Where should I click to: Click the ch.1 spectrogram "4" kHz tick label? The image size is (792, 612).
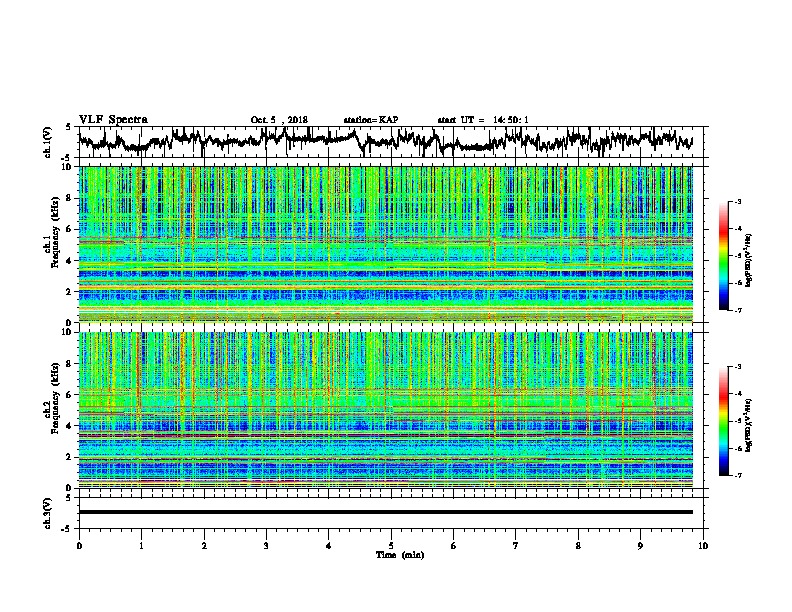70,261
